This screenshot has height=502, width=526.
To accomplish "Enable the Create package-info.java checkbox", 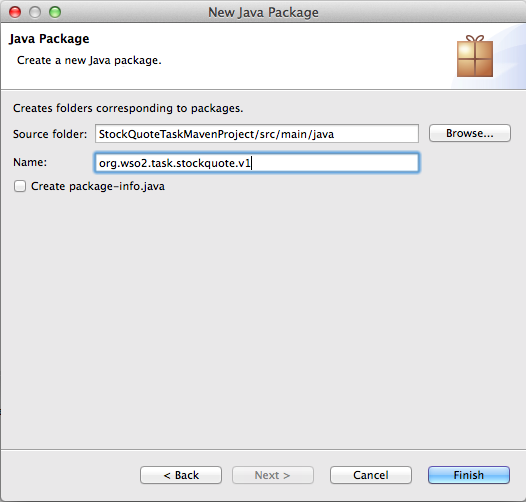I will 20,186.
